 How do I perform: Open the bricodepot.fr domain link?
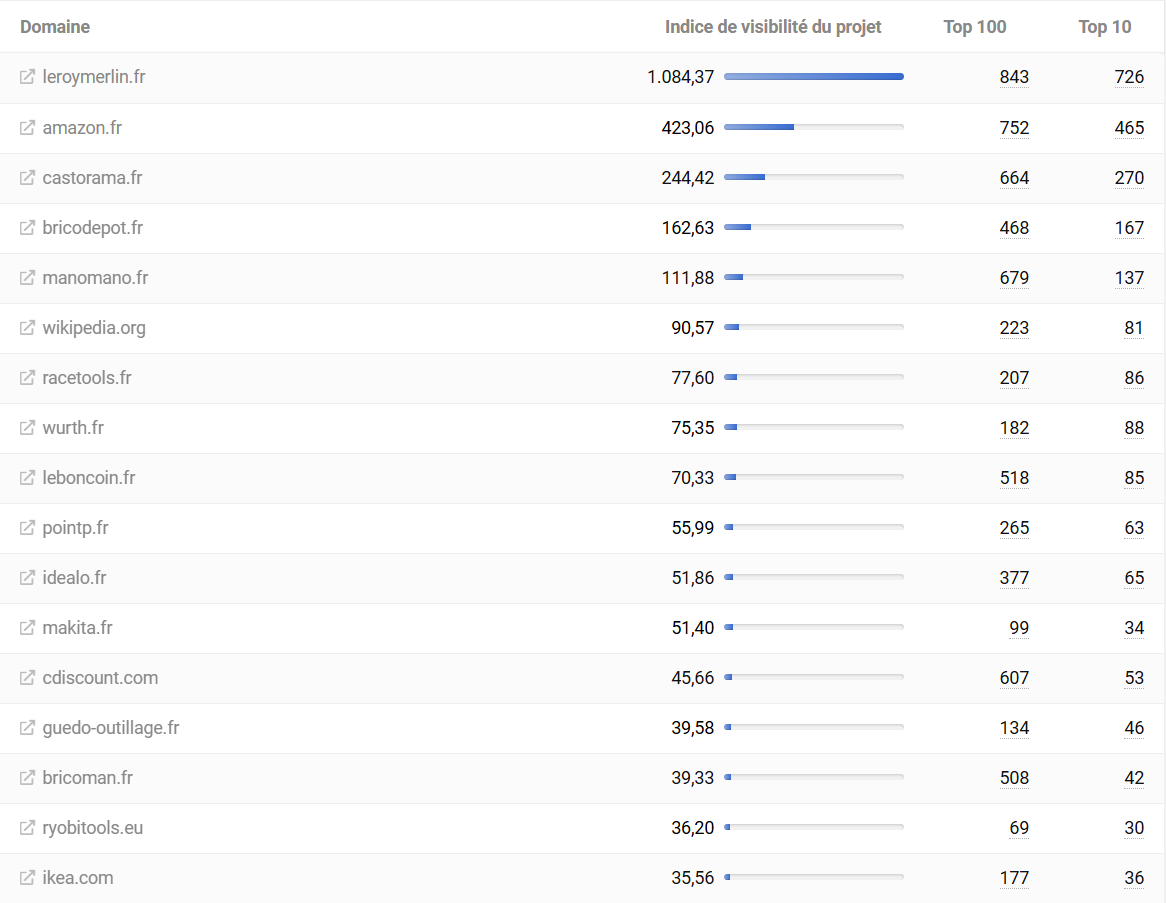tap(93, 228)
